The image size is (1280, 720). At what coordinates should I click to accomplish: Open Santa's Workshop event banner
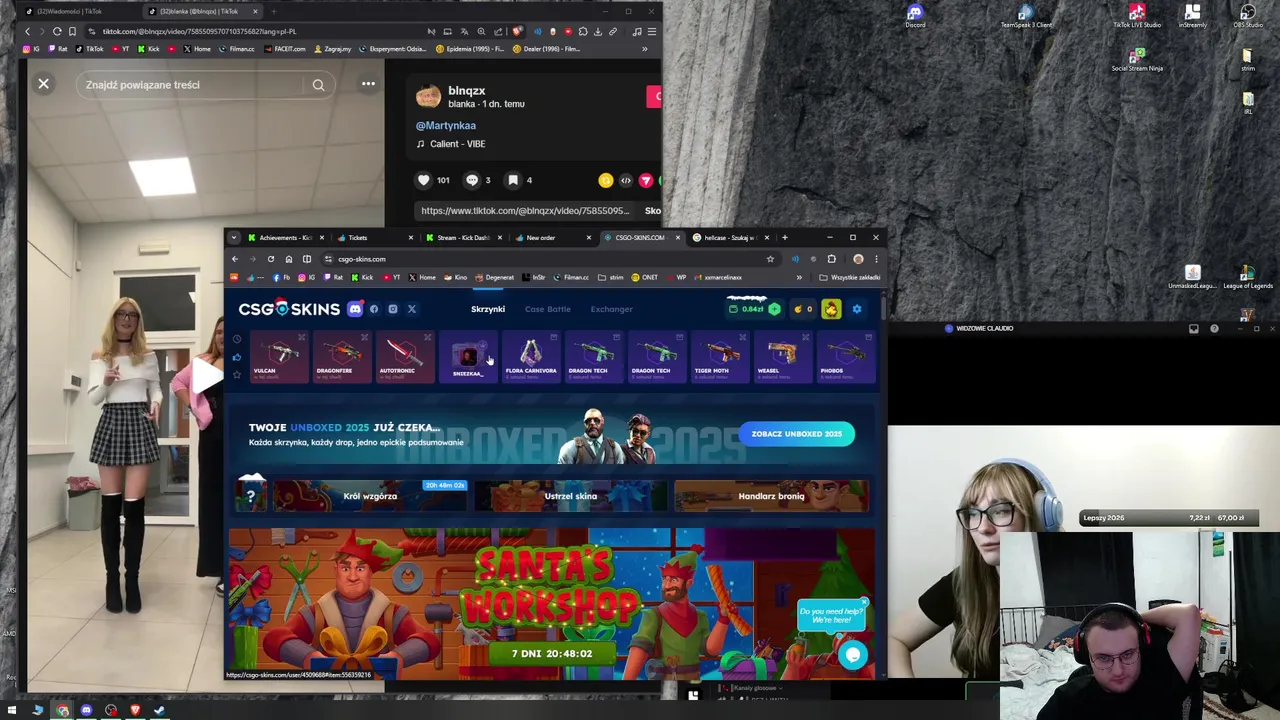point(552,603)
